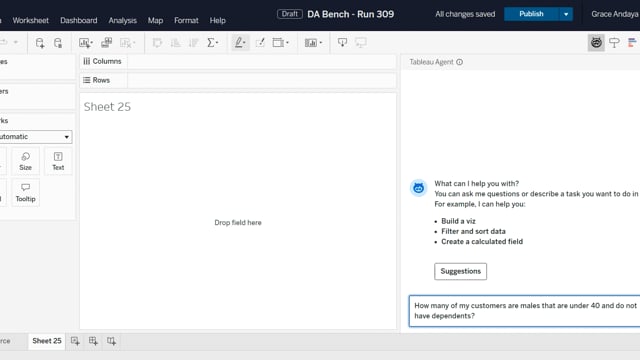The width and height of the screenshot is (640, 360).
Task: Click the Download toolbar icon
Action: click(342, 42)
